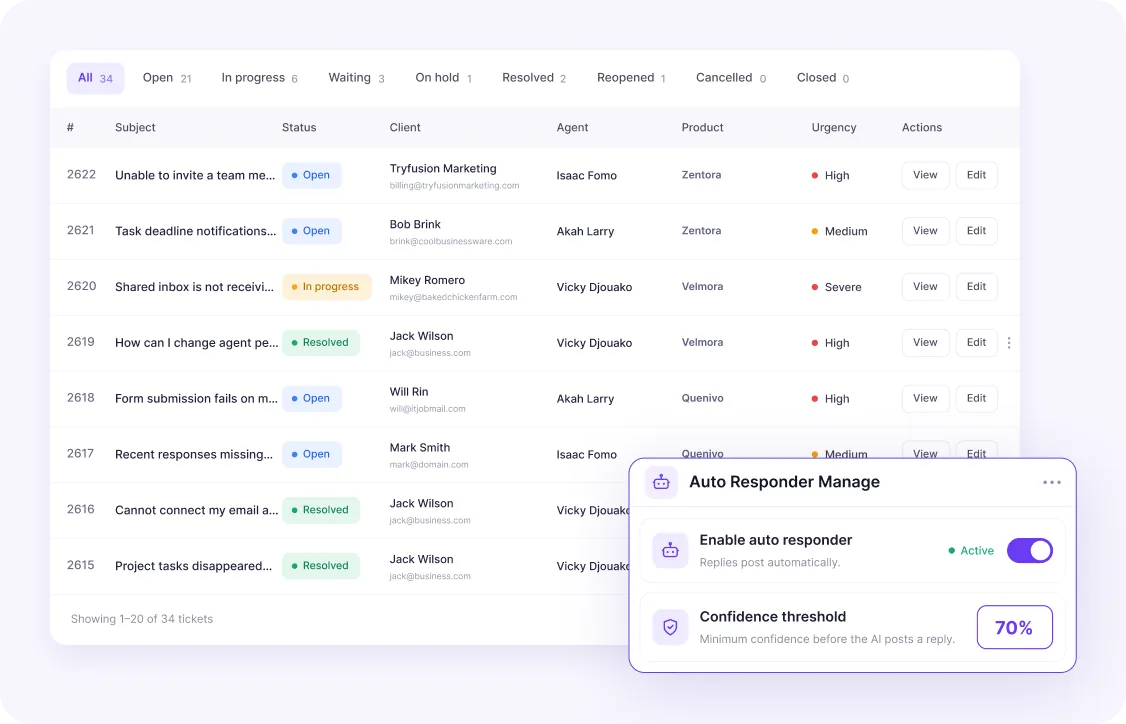The height and width of the screenshot is (724, 1126).
Task: Click the shield icon beside Confidence threshold
Action: (670, 627)
